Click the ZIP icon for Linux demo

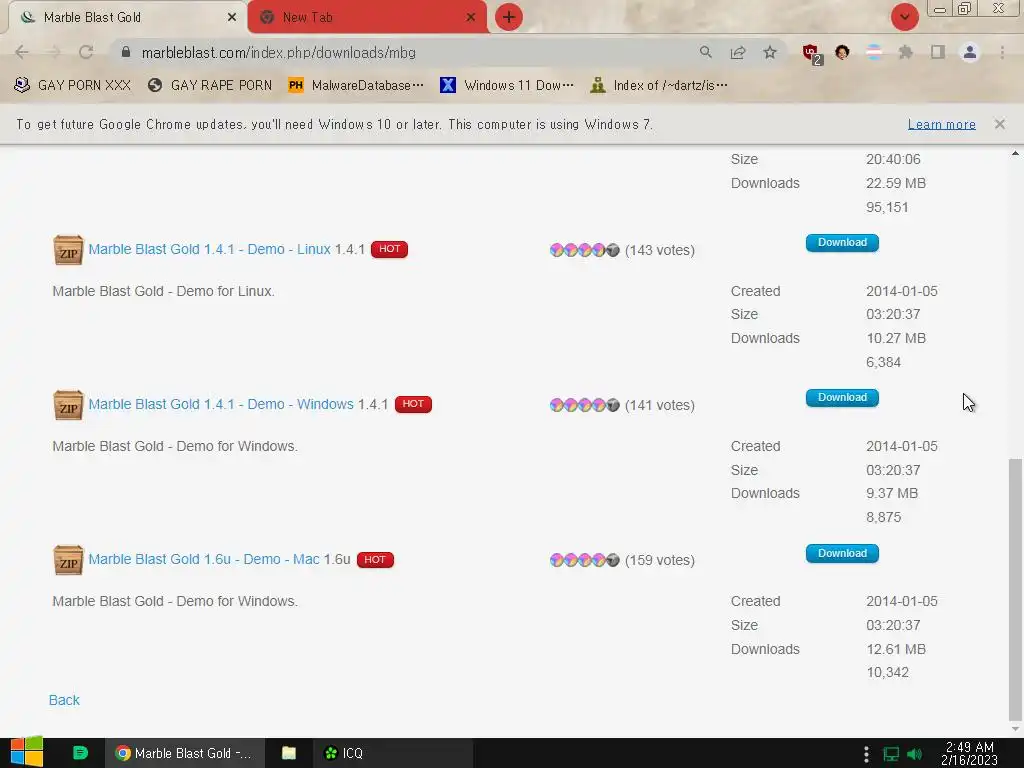tap(68, 250)
